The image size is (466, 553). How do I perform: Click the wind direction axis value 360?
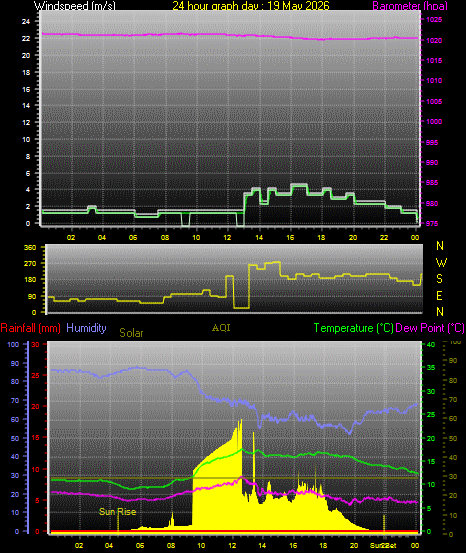pos(30,248)
